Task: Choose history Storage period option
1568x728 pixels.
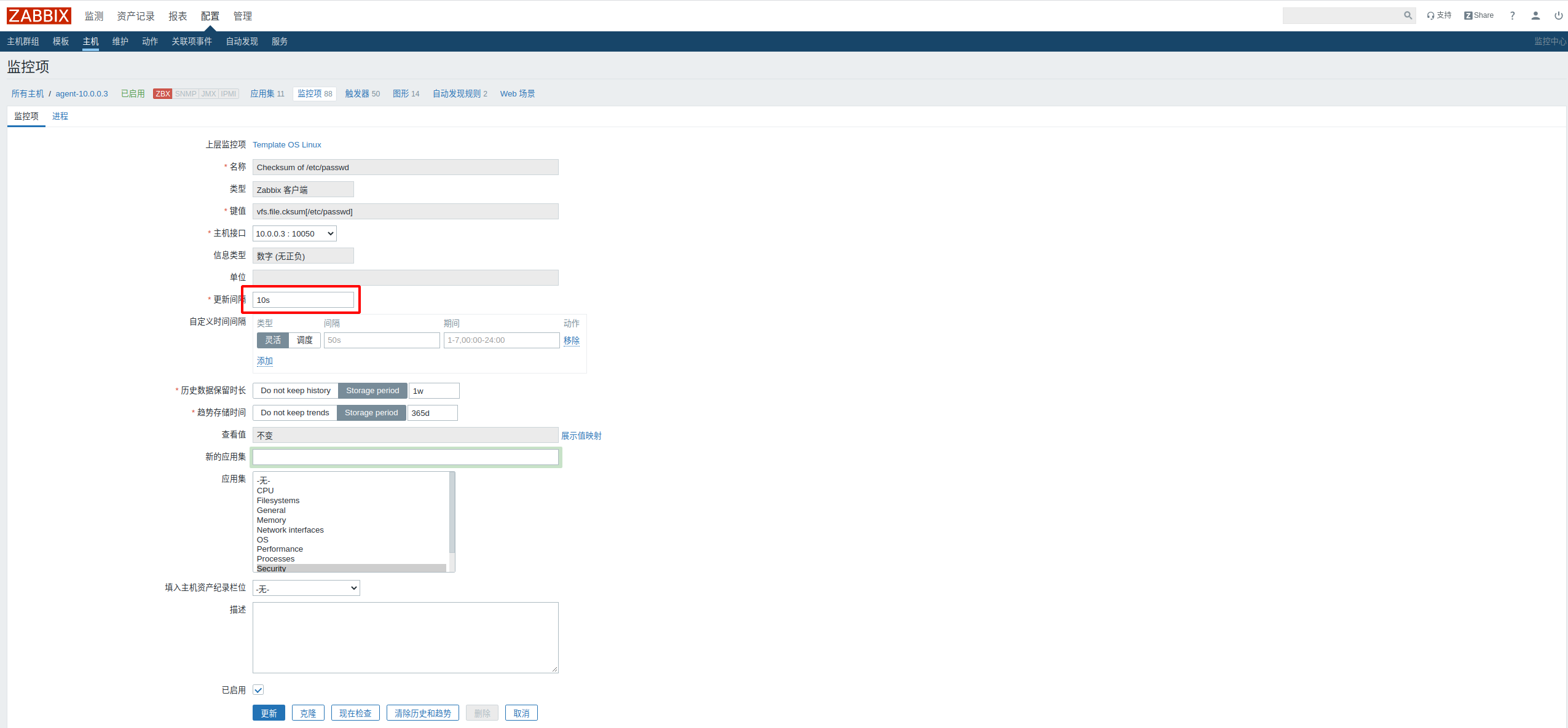Action: click(x=372, y=391)
